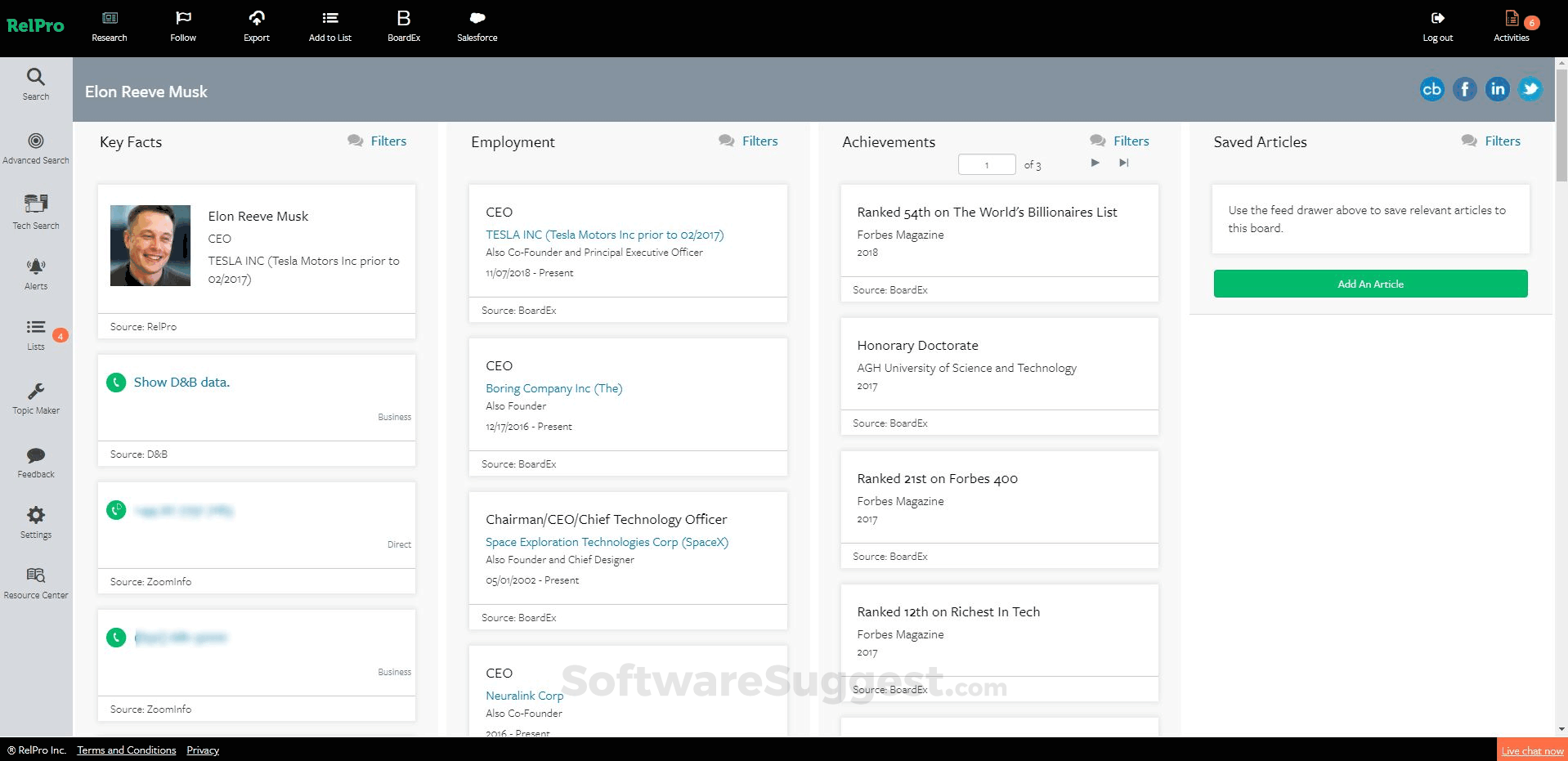The image size is (1568, 761).
Task: Export Elon Musk's profile data
Action: point(256,25)
